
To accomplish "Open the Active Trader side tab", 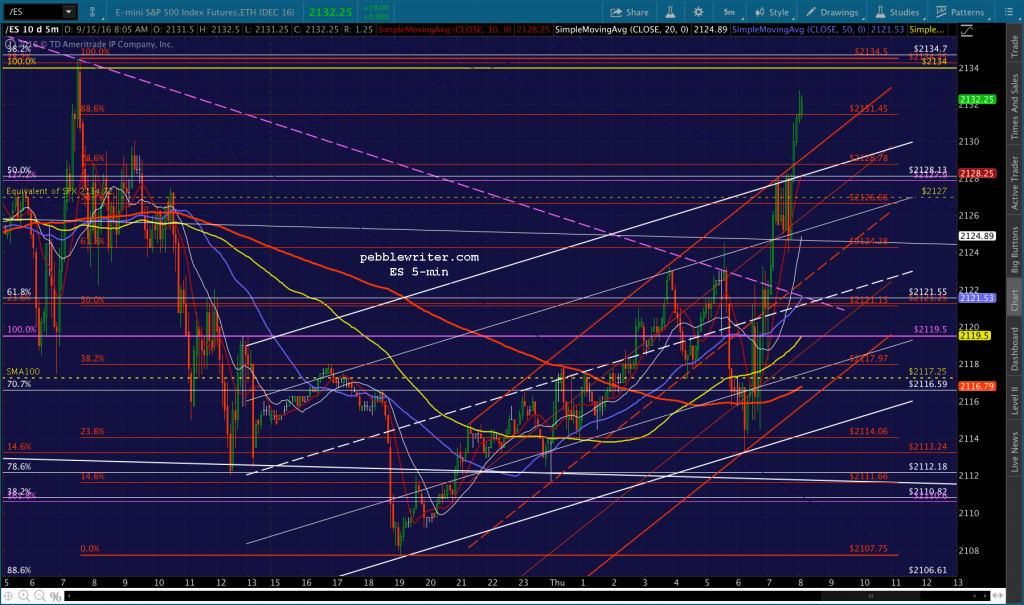I will 1015,182.
